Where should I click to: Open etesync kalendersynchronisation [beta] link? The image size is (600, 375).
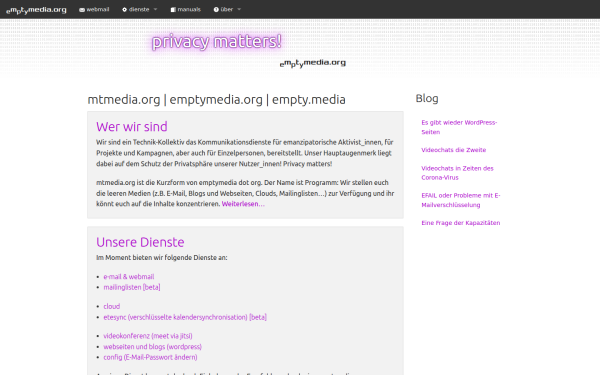(x=185, y=317)
